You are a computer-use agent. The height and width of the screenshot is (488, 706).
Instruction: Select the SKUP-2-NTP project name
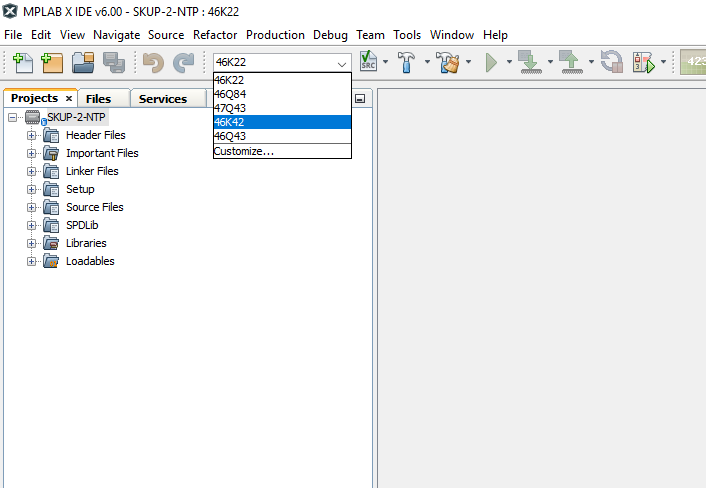(x=76, y=117)
